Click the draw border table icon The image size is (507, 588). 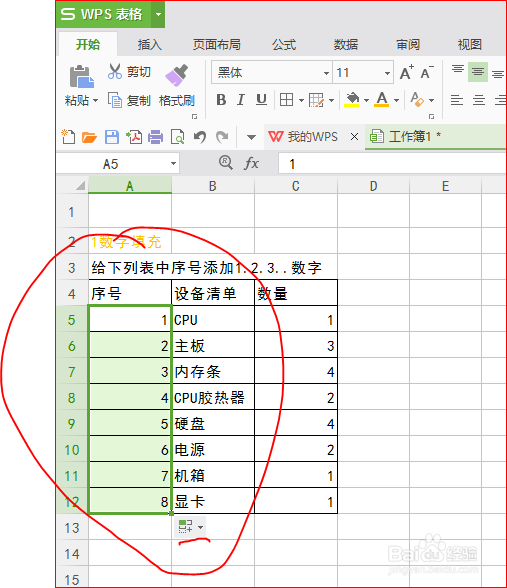coord(316,100)
